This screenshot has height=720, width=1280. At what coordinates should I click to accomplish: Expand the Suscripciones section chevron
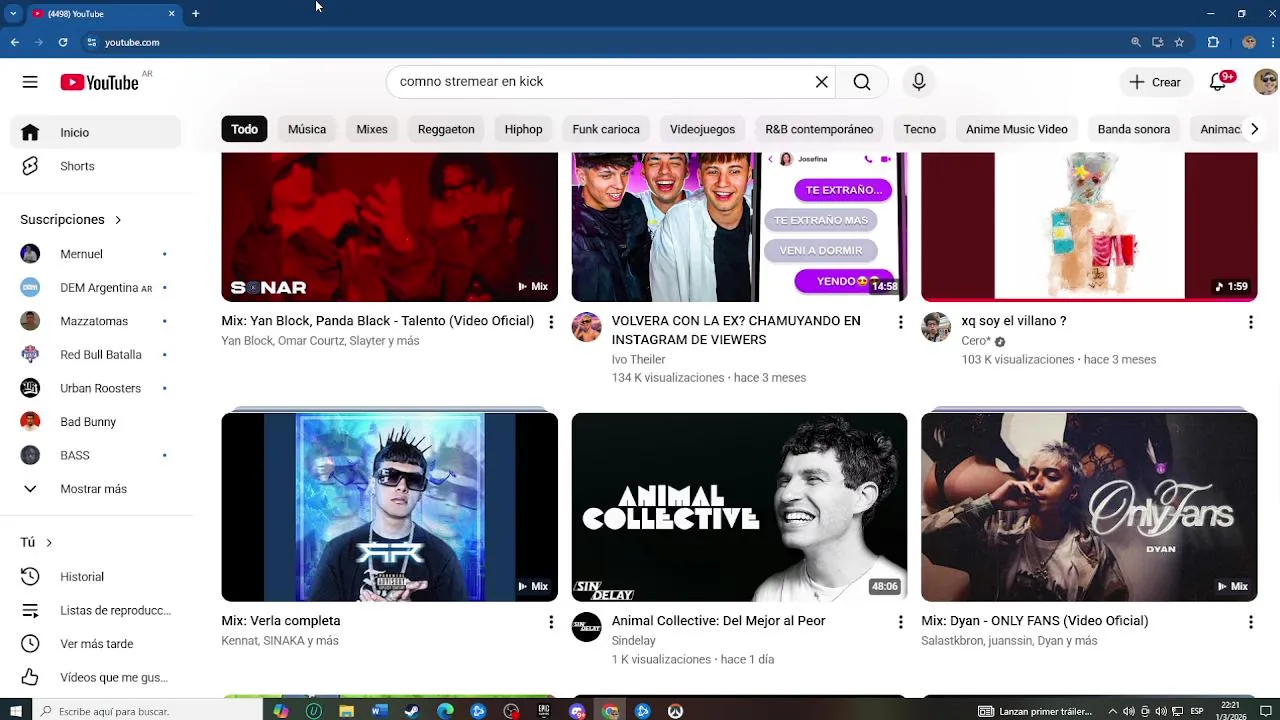(x=118, y=219)
